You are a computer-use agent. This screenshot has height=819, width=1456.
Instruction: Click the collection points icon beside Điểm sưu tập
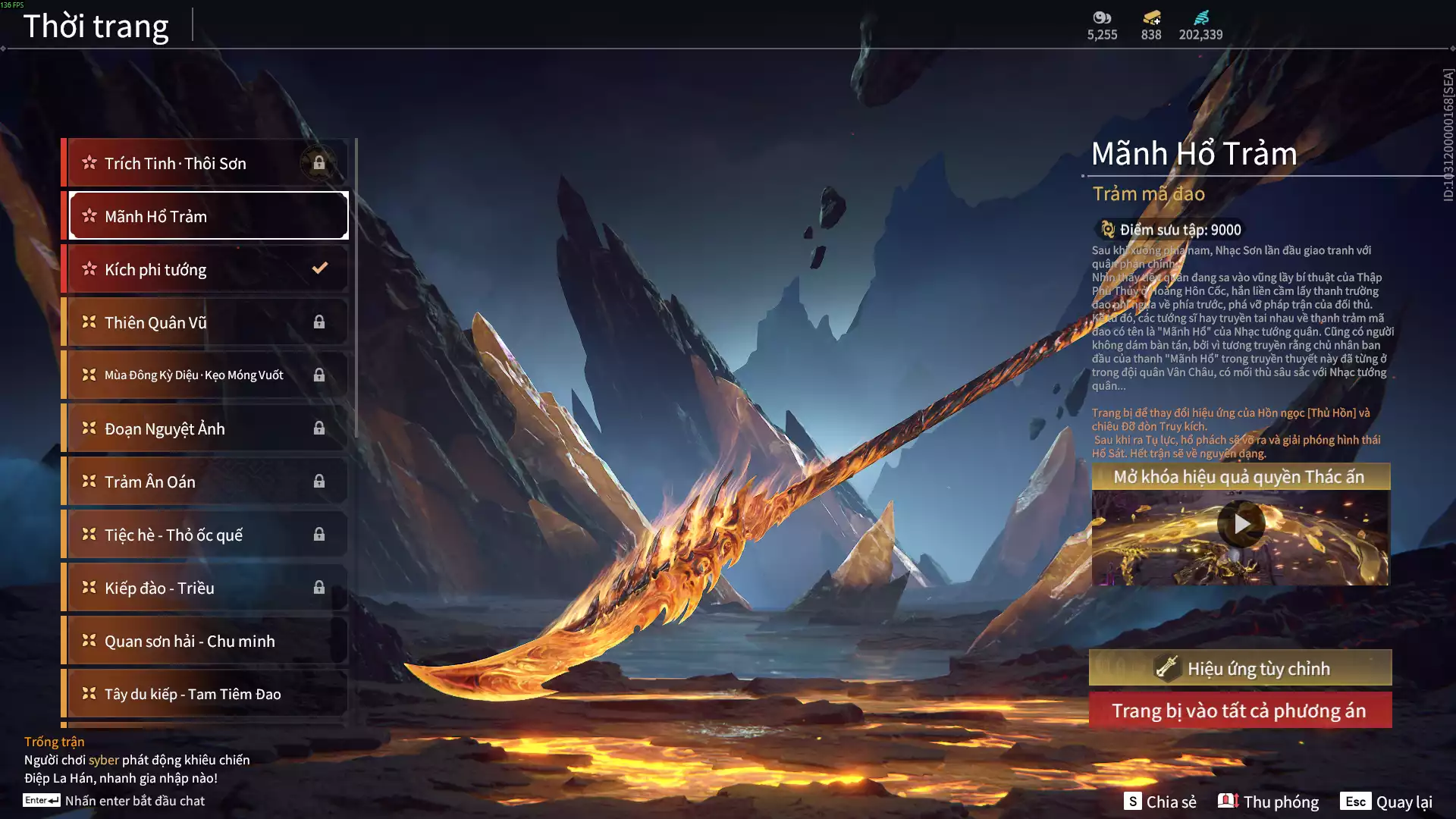[x=1107, y=229]
